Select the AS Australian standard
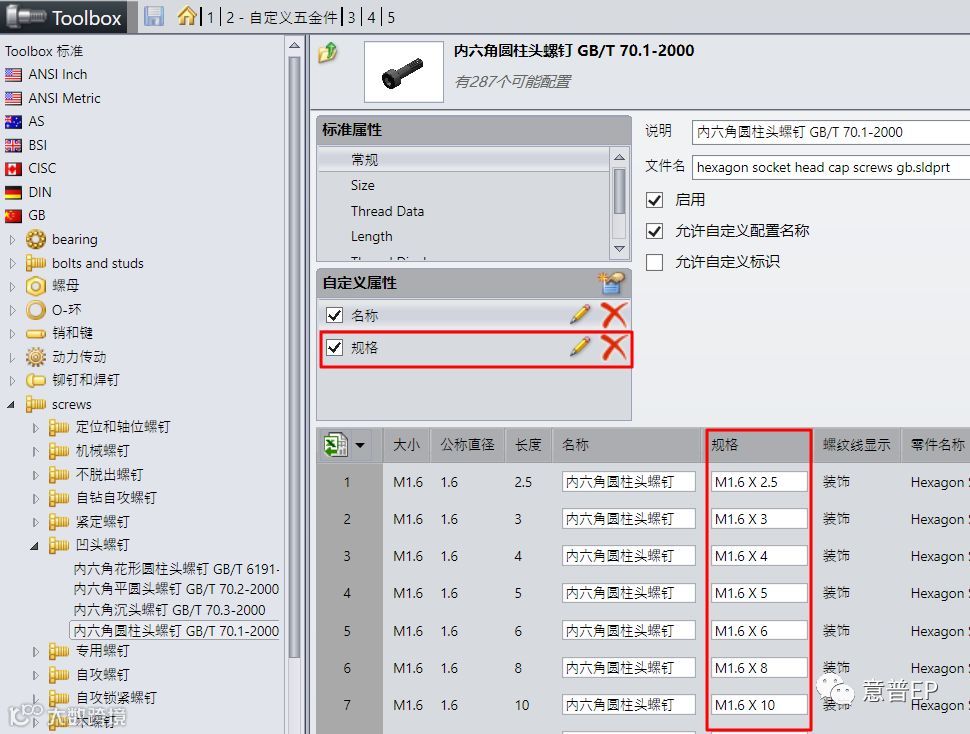The height and width of the screenshot is (734, 970). [x=36, y=121]
